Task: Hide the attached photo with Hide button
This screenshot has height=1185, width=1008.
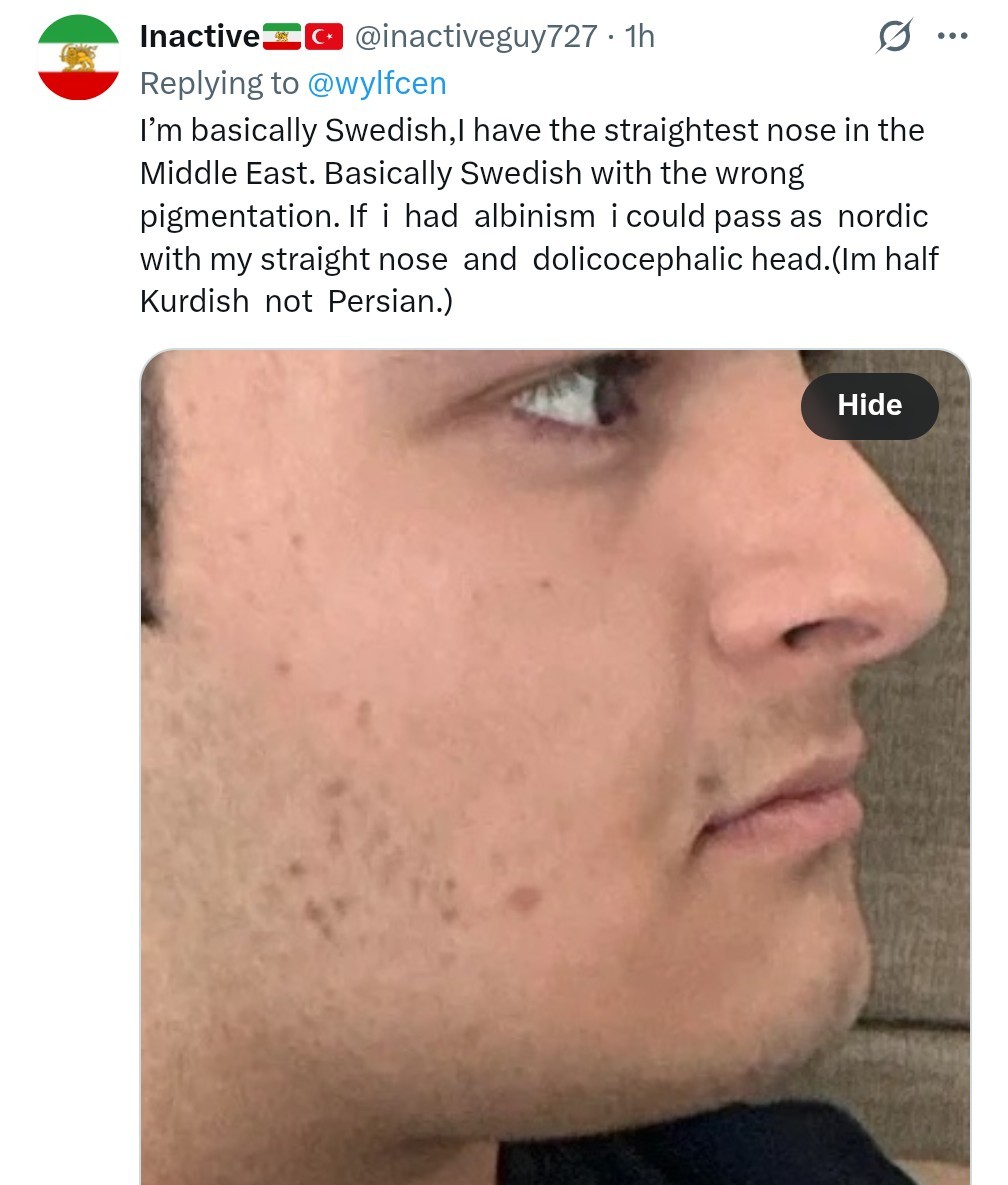Action: coord(870,406)
